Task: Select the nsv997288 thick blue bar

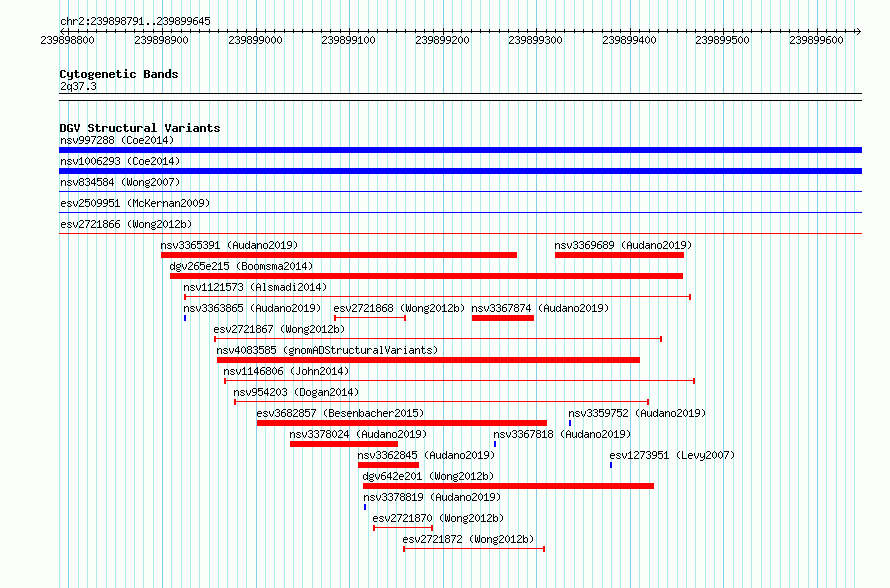Action: pos(460,150)
